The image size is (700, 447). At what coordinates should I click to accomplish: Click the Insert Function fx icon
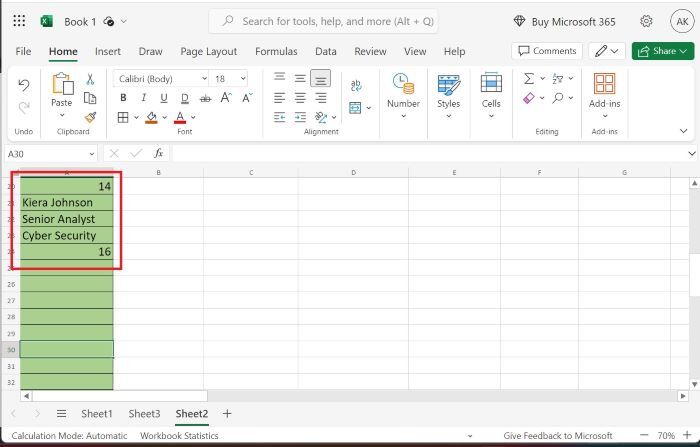point(158,153)
